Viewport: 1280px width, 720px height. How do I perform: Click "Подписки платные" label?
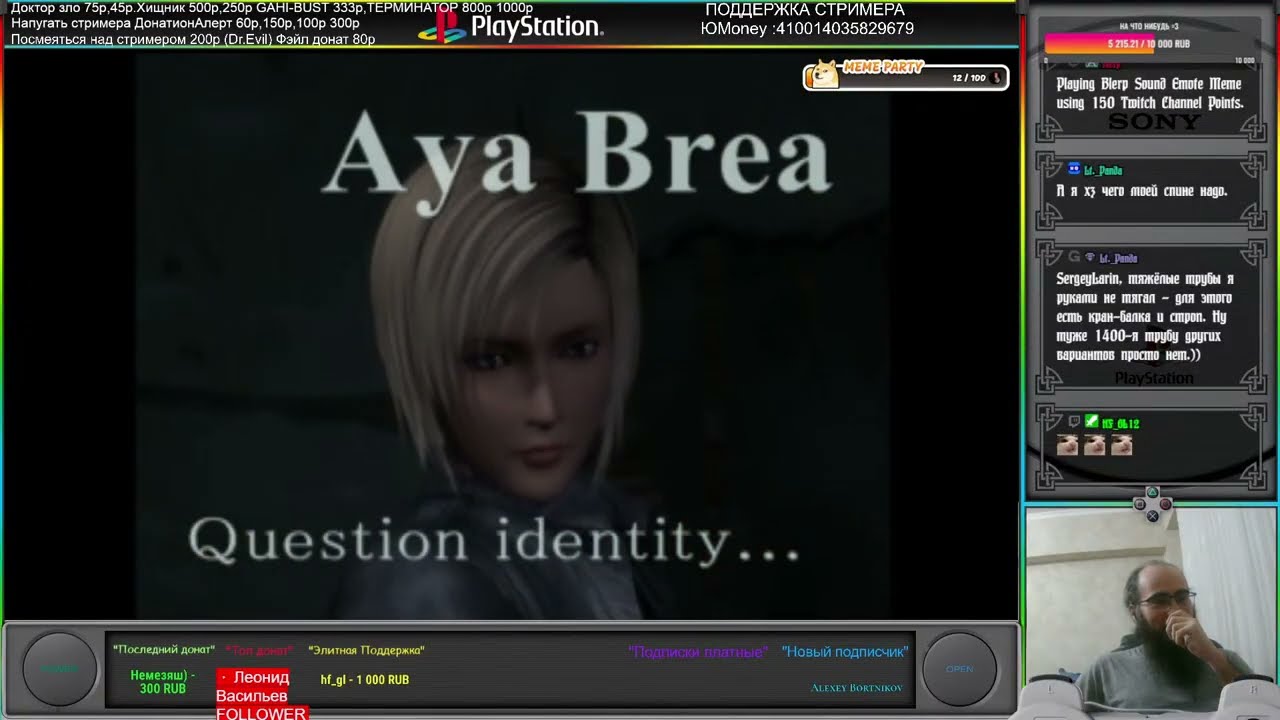tap(698, 652)
